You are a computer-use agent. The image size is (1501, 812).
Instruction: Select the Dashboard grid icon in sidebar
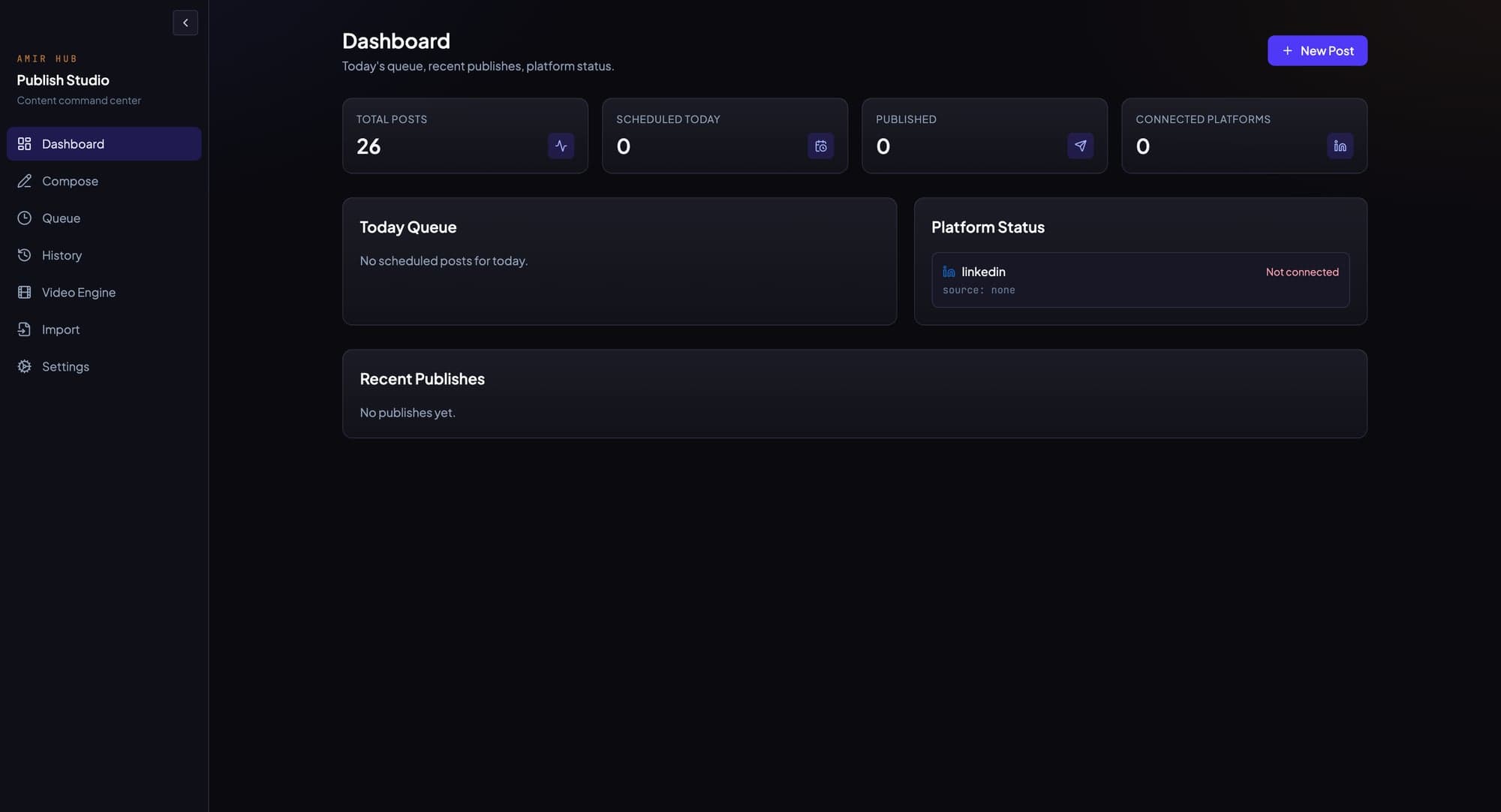(23, 143)
